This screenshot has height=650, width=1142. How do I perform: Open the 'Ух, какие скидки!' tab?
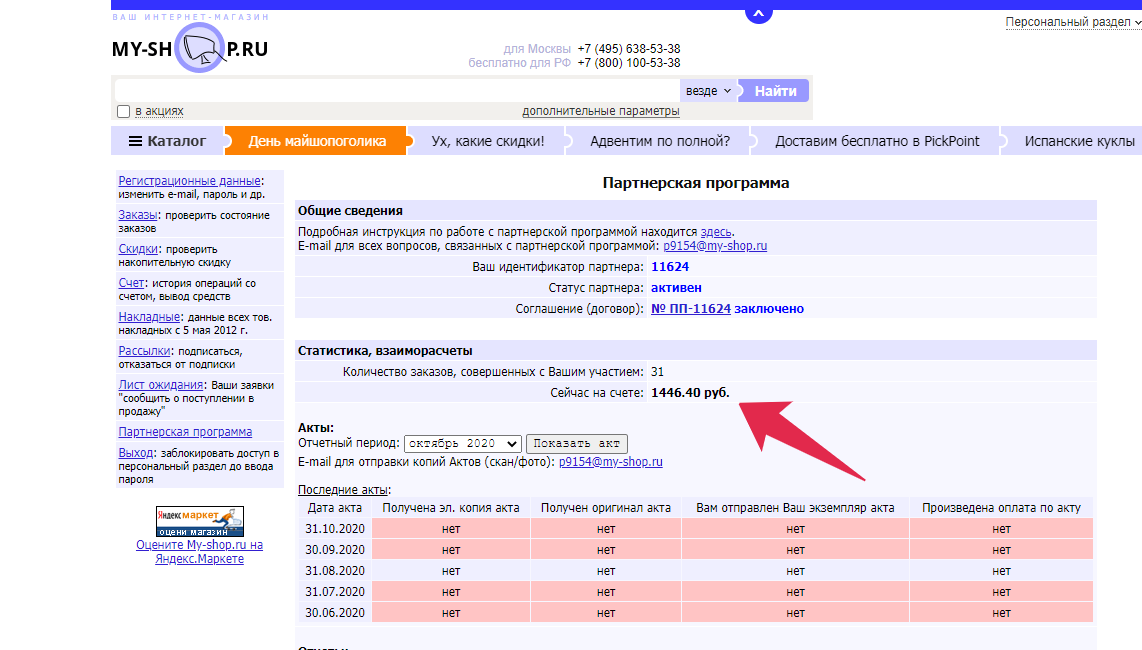coord(487,141)
